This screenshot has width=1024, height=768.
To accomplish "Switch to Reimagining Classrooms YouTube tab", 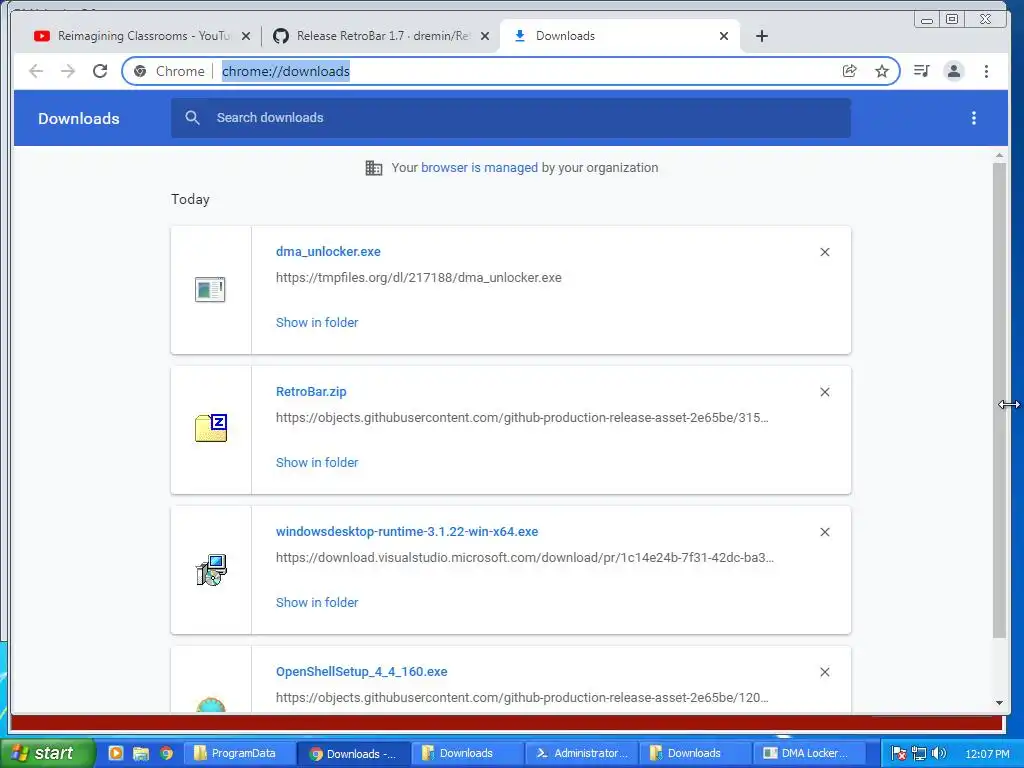I will [x=141, y=36].
